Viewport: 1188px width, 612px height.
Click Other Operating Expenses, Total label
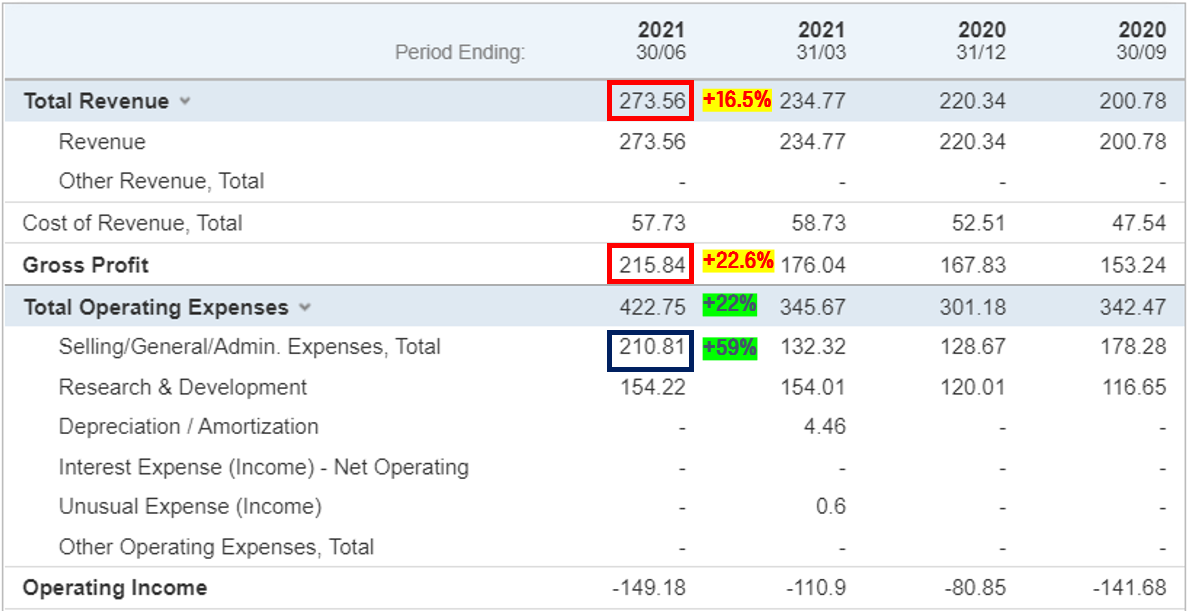coord(217,547)
